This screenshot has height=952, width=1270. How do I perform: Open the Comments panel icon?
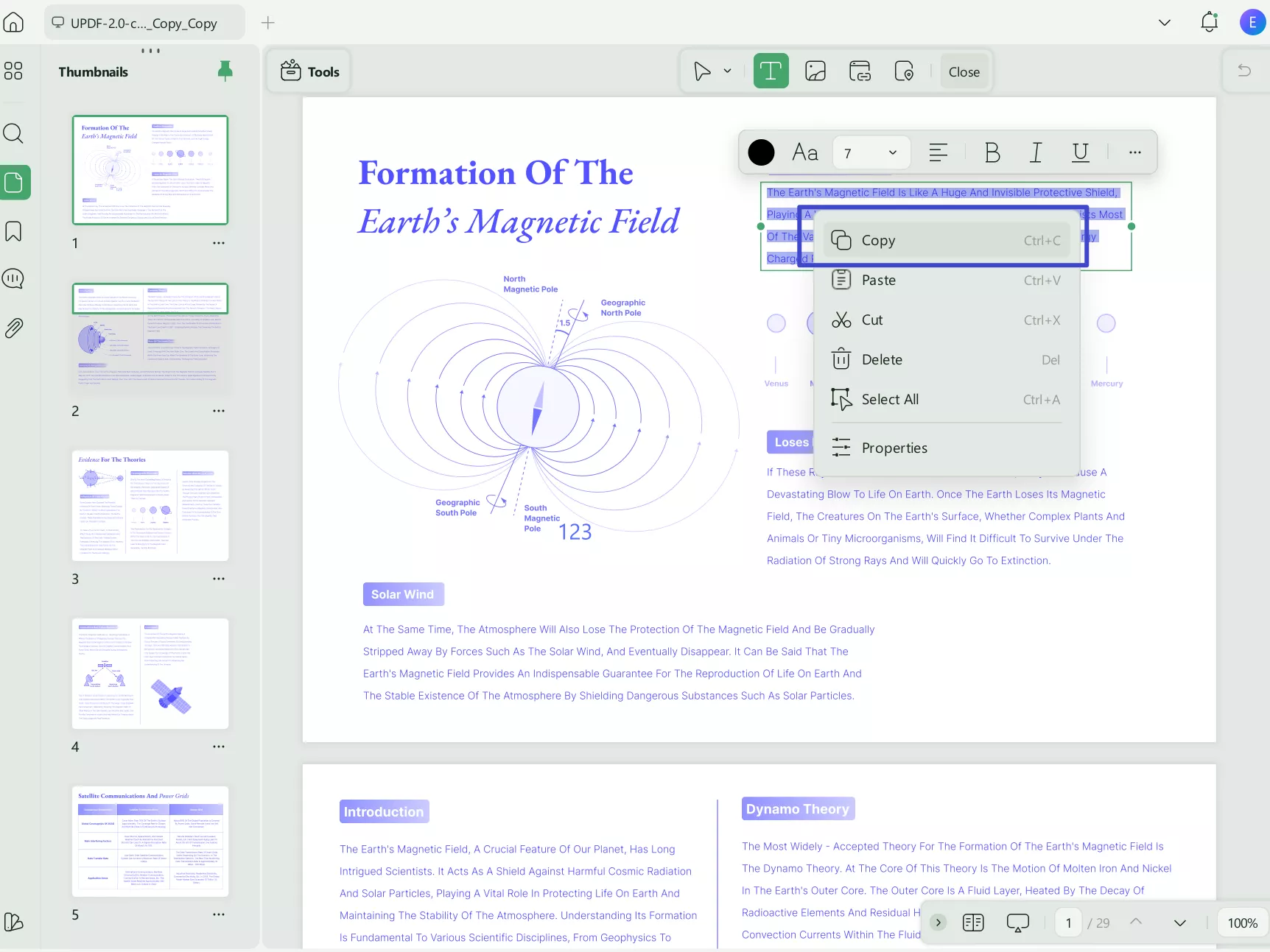pos(13,279)
